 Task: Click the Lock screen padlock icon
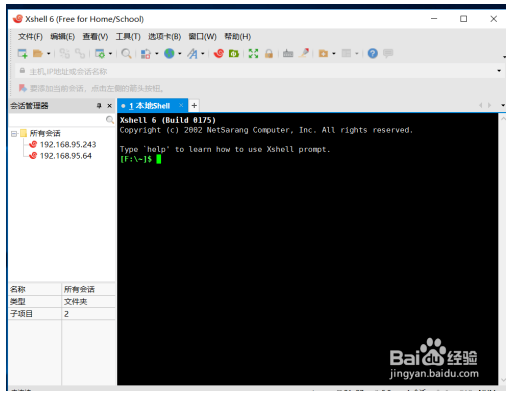point(269,53)
